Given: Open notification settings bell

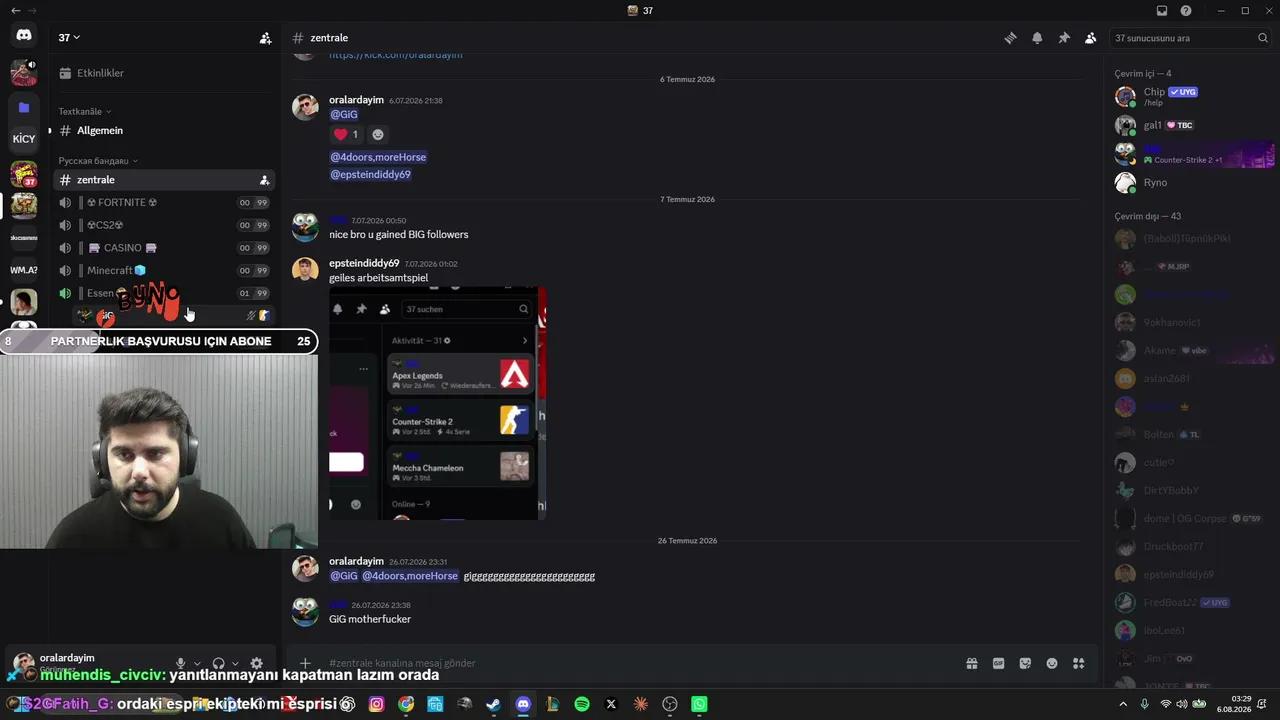Looking at the screenshot, I should (1037, 38).
